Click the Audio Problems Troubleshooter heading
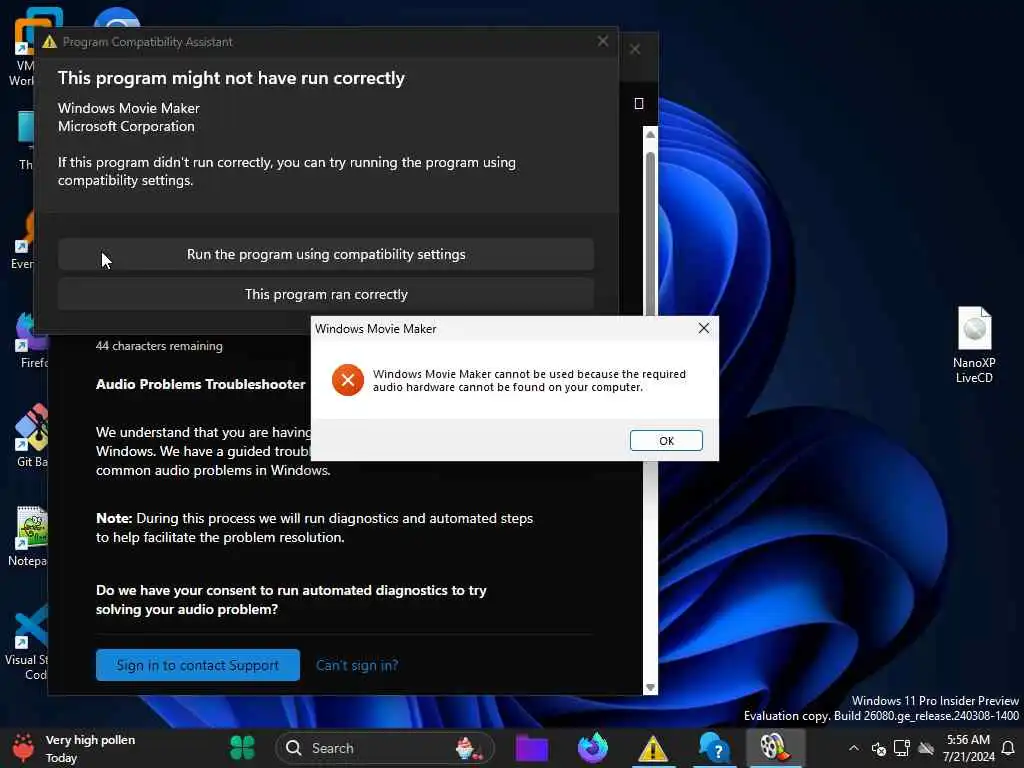Screen dimensions: 1024x768 coord(200,384)
